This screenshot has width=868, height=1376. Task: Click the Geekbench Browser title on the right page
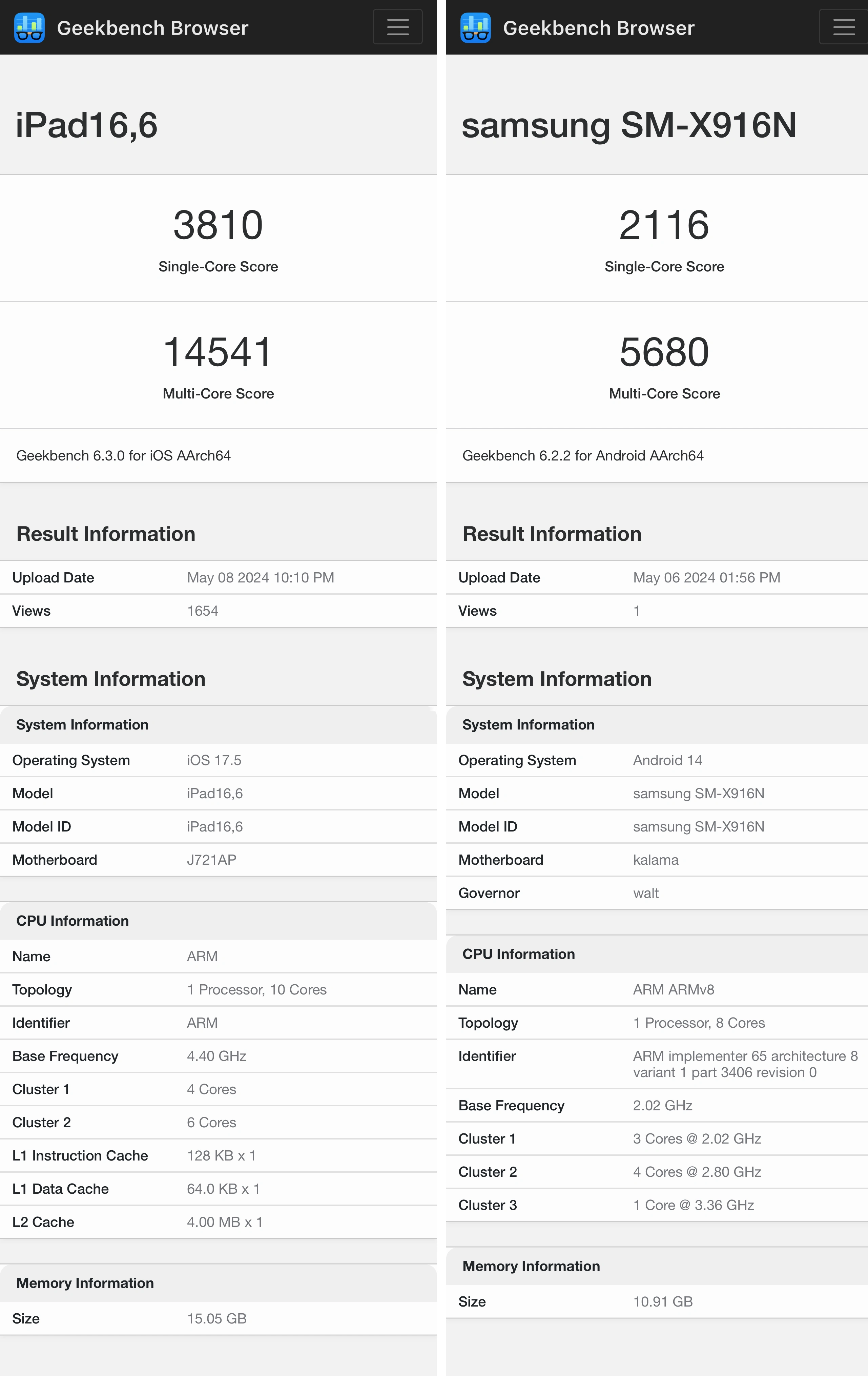pyautogui.click(x=598, y=28)
